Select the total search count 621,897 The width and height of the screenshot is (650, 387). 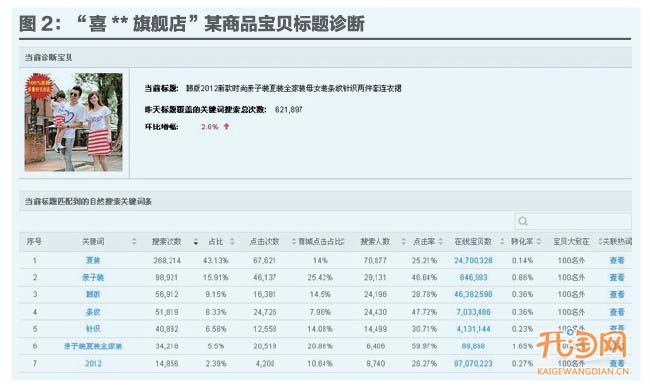click(289, 109)
